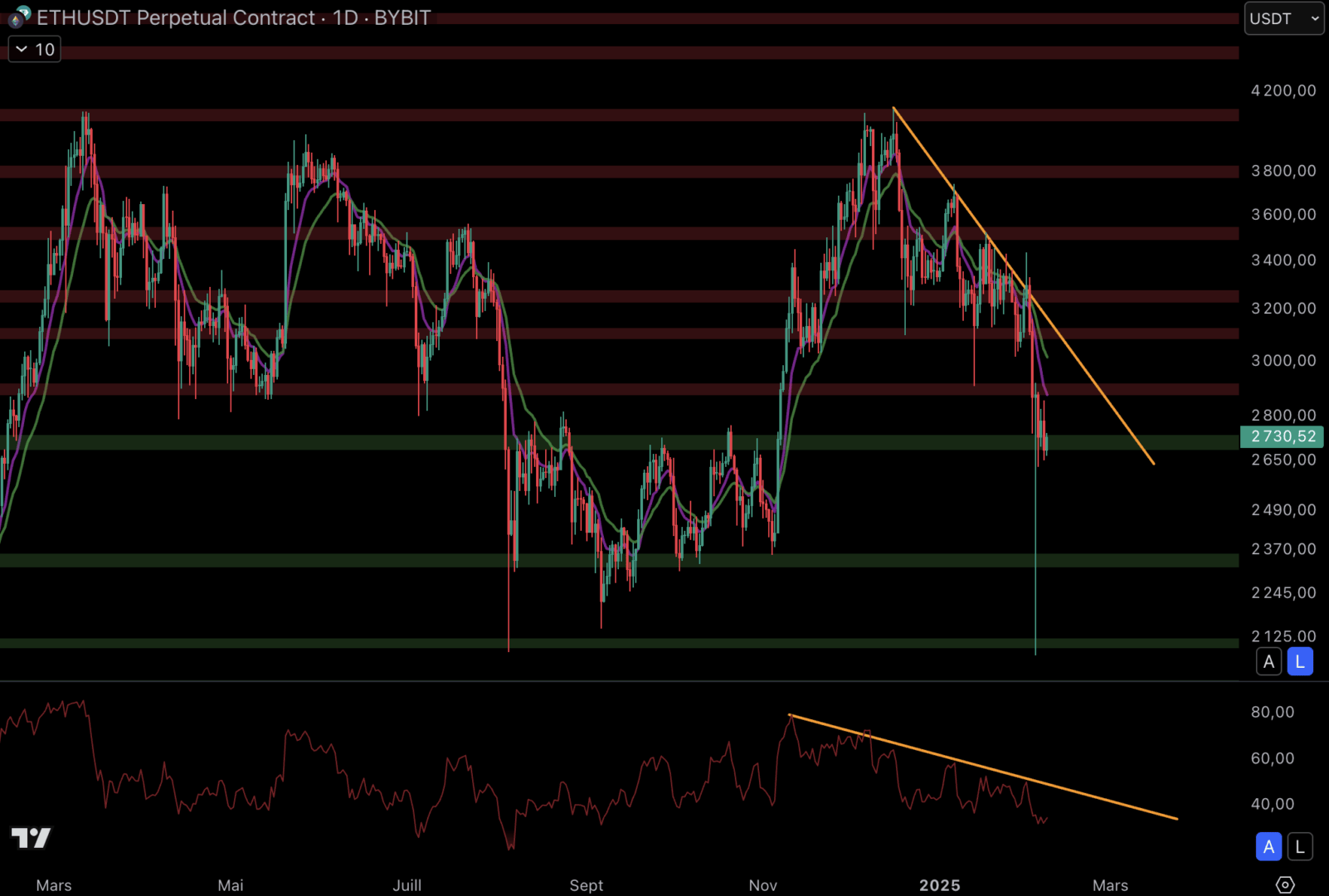This screenshot has width=1329, height=896.
Task: Click the ETHUSDT Perpetual Contract title
Action: point(176,18)
